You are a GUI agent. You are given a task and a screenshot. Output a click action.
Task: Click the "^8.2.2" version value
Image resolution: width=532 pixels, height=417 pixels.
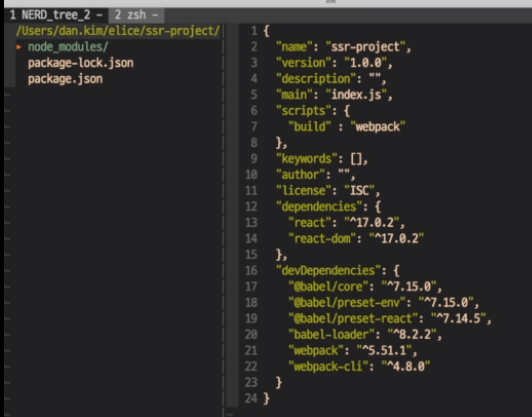click(412, 334)
